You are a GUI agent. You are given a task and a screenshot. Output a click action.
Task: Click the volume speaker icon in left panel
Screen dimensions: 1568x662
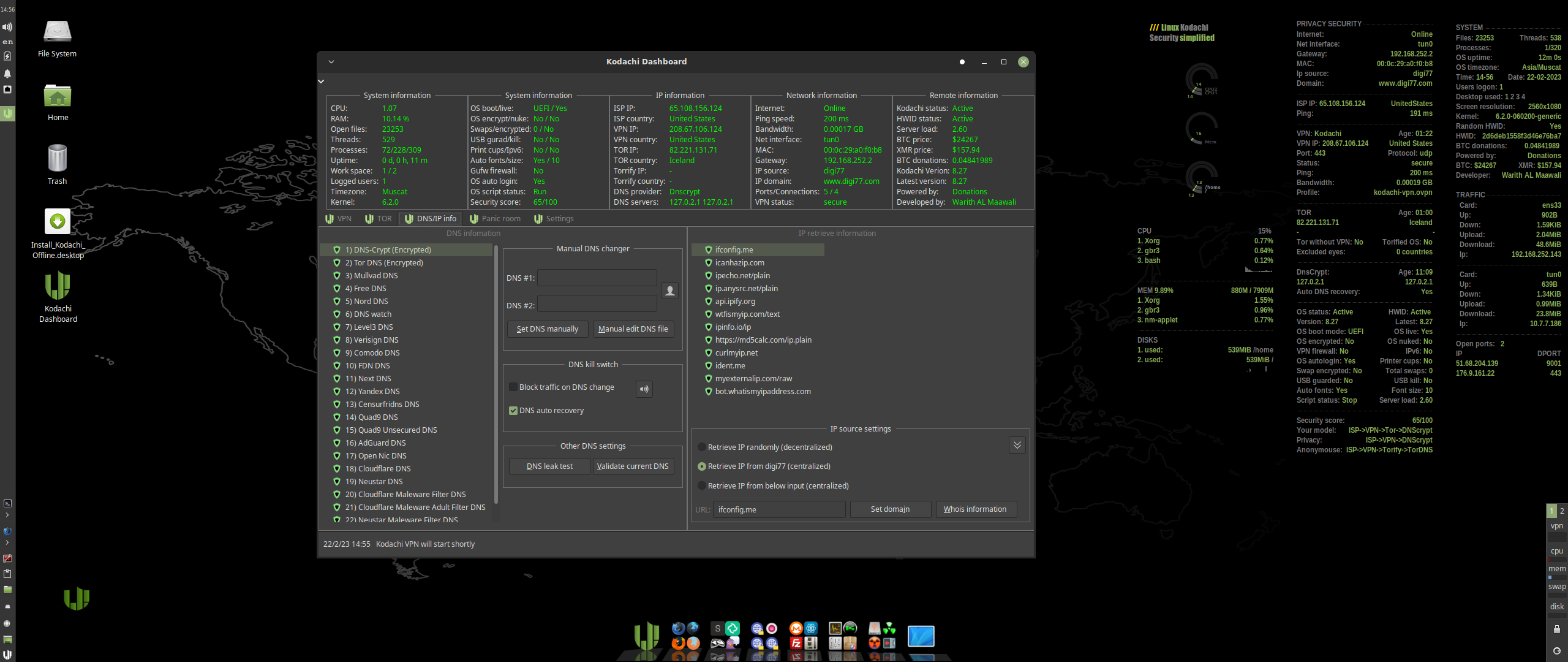click(x=7, y=27)
